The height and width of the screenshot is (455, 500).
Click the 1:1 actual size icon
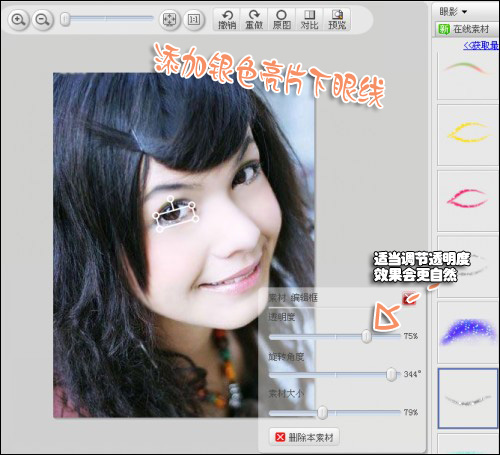[x=194, y=19]
